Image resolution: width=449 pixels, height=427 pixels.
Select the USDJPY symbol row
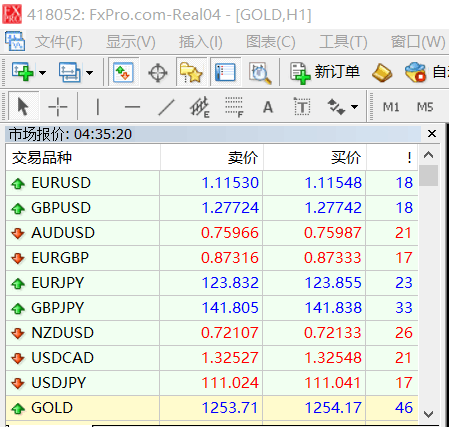212,383
